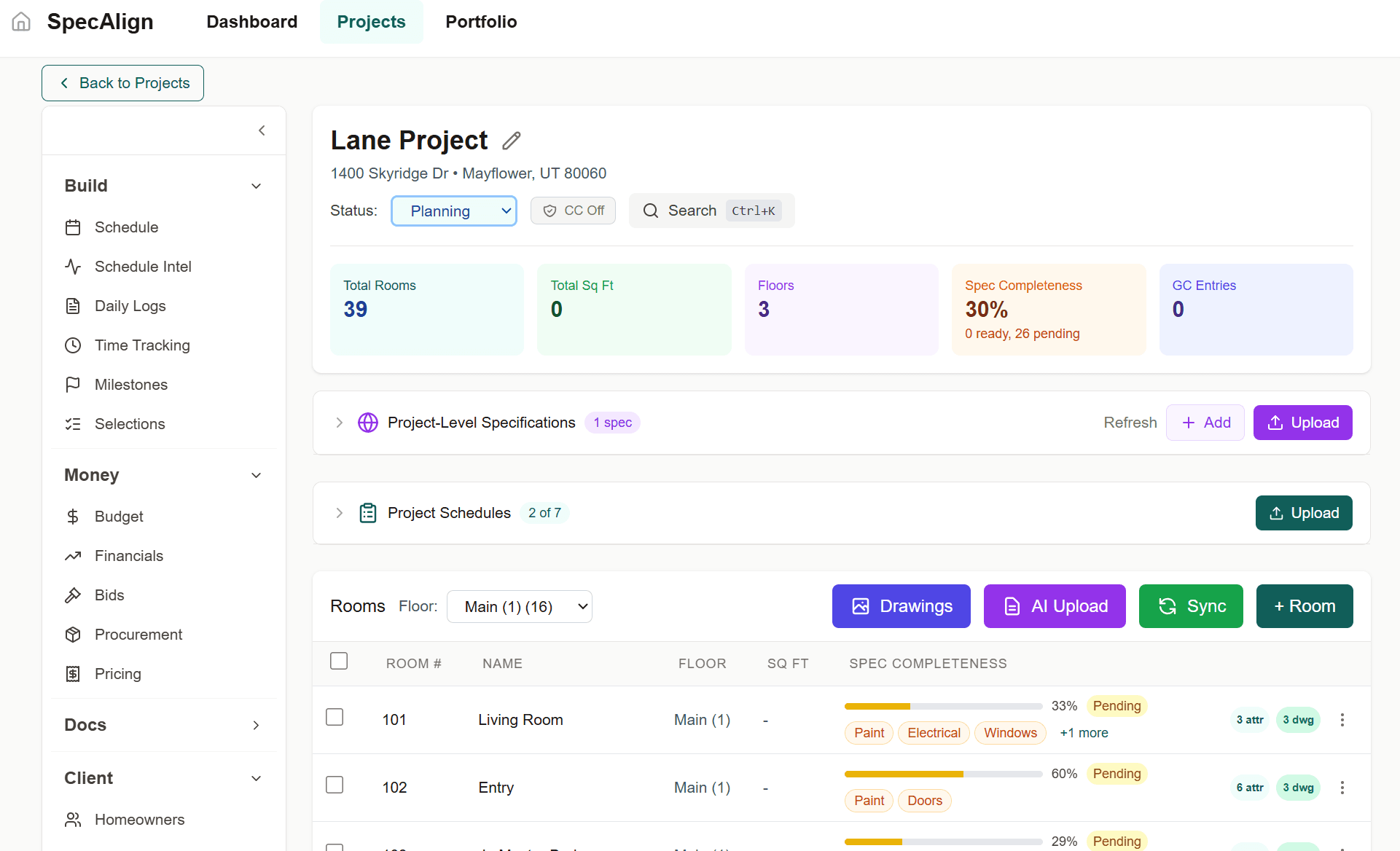Click the Budget dollar icon in Money section
The height and width of the screenshot is (851, 1400).
coord(74,517)
